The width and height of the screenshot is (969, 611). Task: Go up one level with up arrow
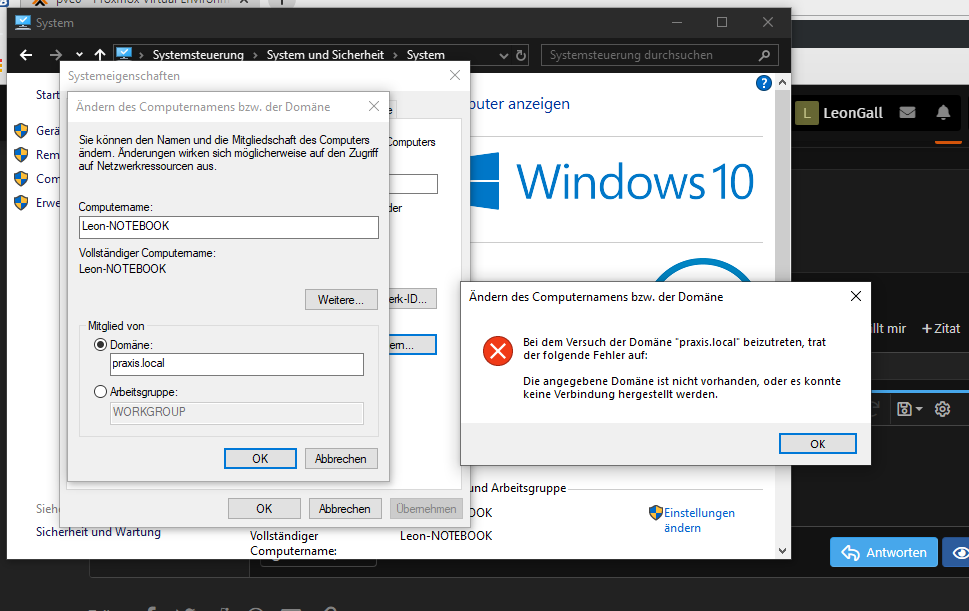point(99,55)
